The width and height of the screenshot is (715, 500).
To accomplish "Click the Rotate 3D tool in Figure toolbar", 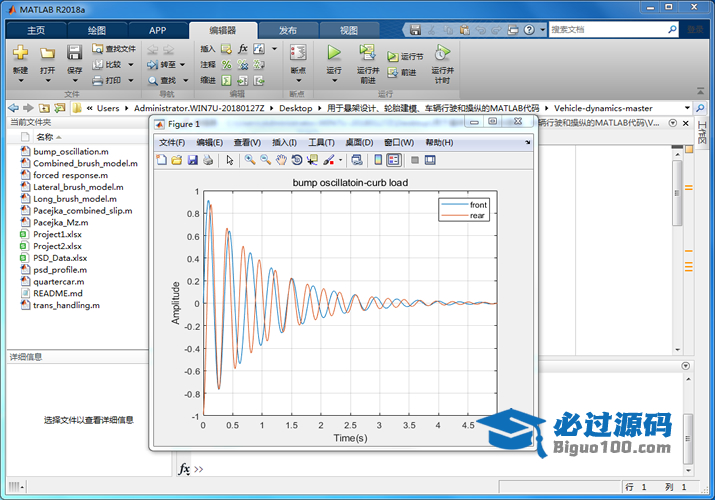I will click(296, 160).
